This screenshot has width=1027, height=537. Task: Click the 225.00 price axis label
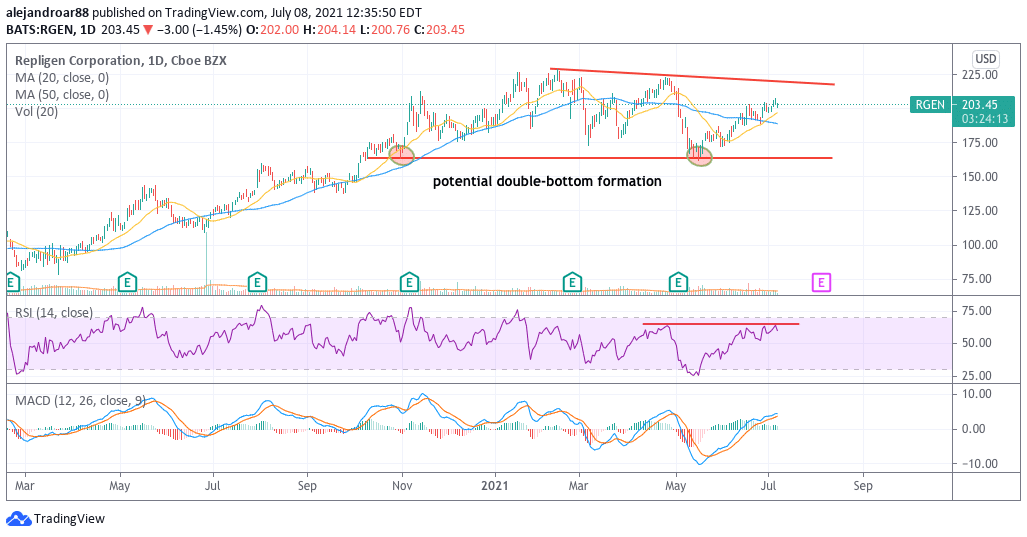pyautogui.click(x=979, y=75)
